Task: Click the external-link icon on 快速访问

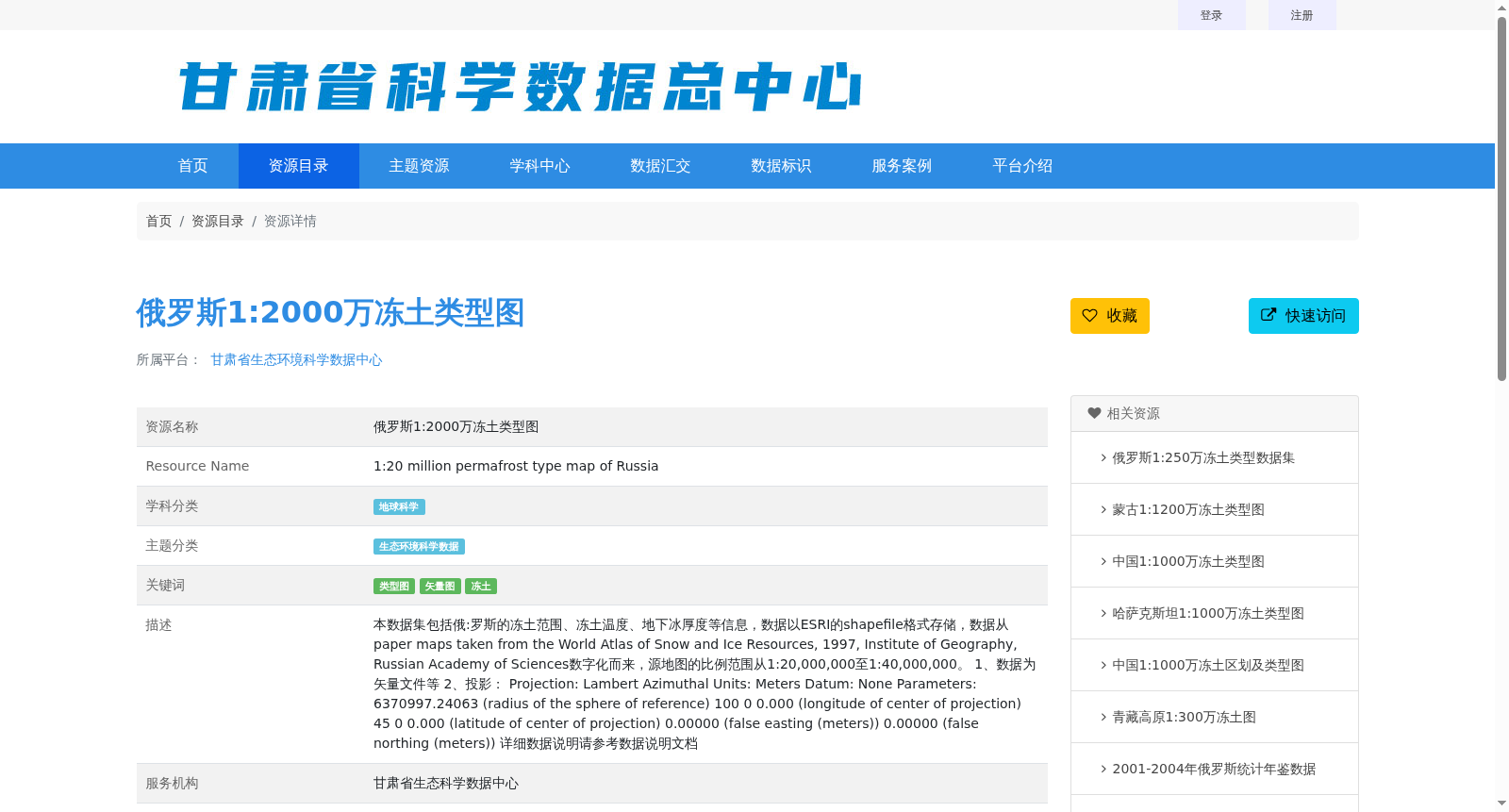Action: click(1269, 315)
